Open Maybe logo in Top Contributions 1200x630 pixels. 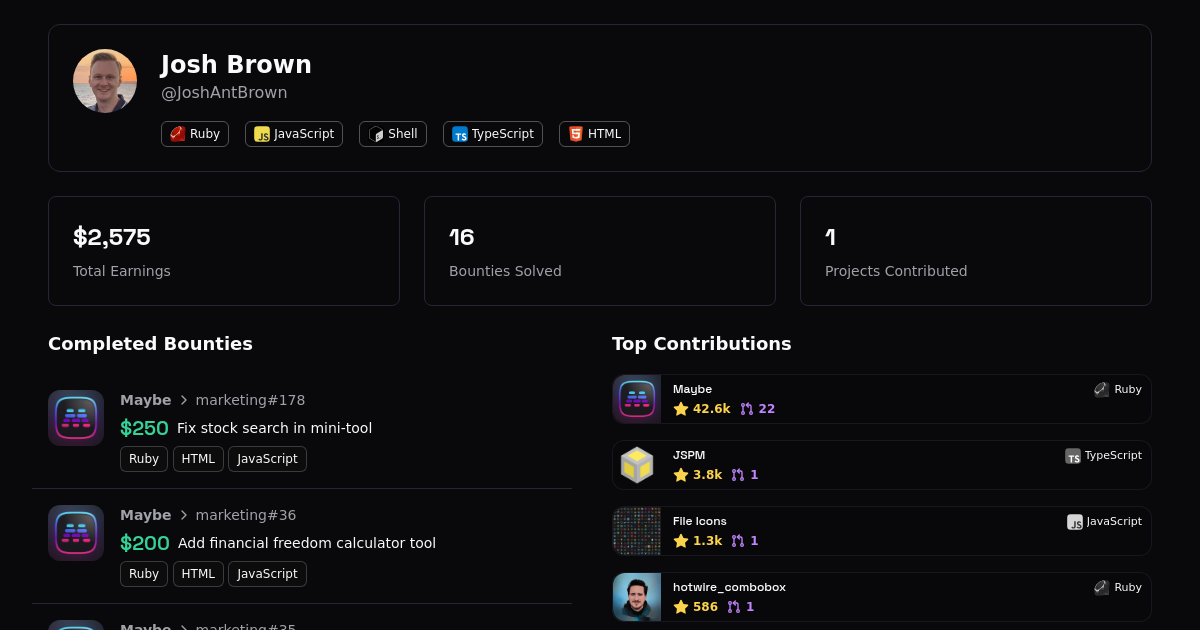pos(637,399)
